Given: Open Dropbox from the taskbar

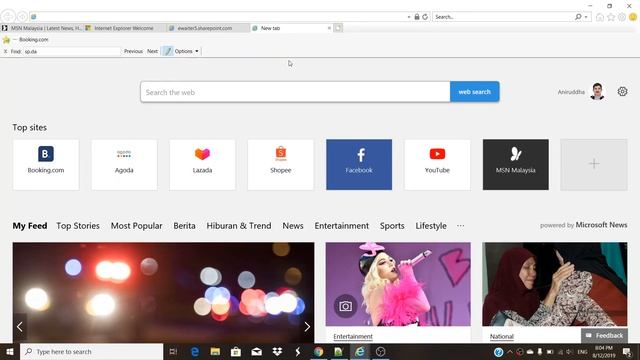Looking at the screenshot, I should (277, 351).
